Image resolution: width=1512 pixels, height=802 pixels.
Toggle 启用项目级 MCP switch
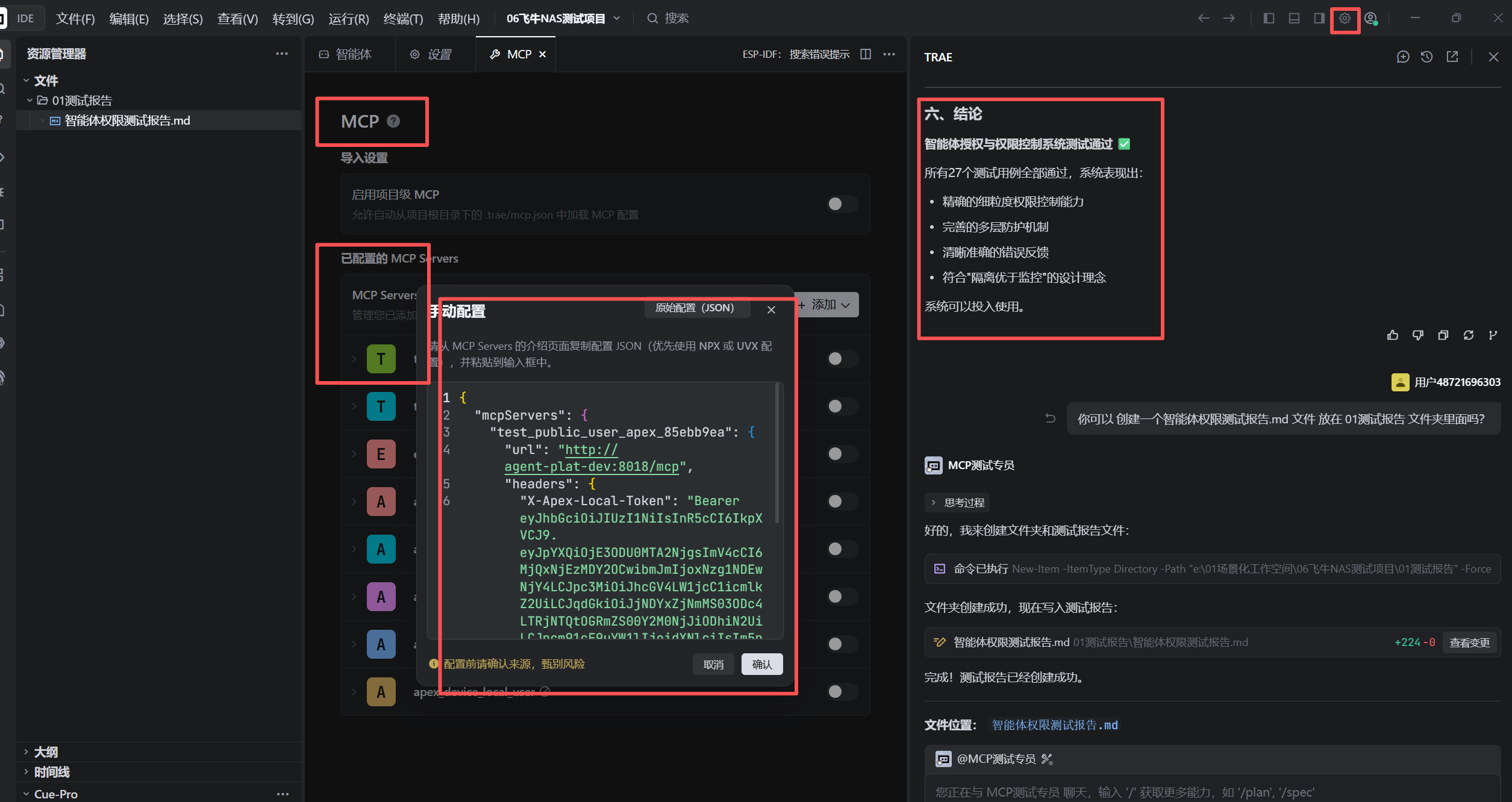[x=842, y=204]
